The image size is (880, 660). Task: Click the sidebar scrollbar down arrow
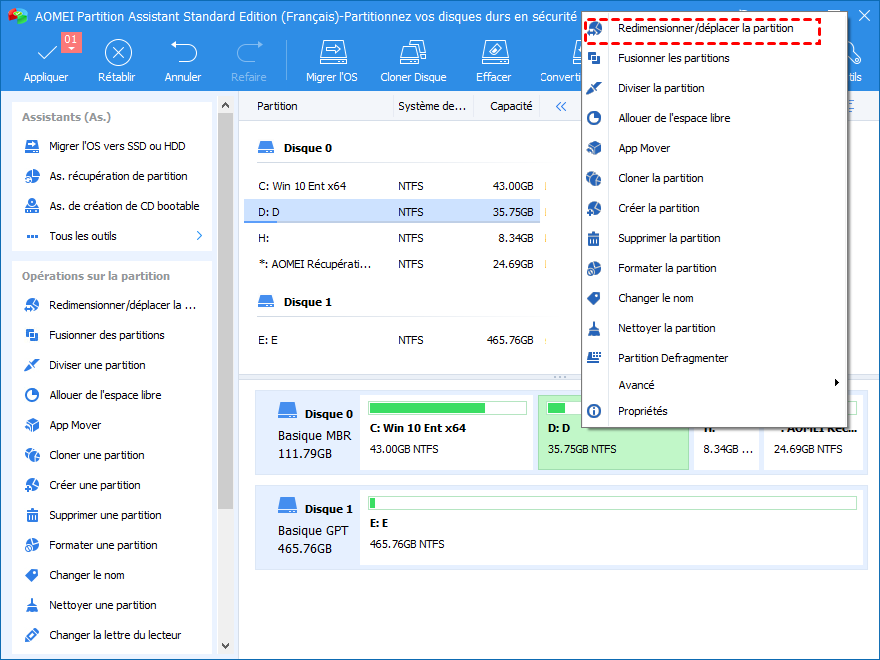tap(226, 646)
